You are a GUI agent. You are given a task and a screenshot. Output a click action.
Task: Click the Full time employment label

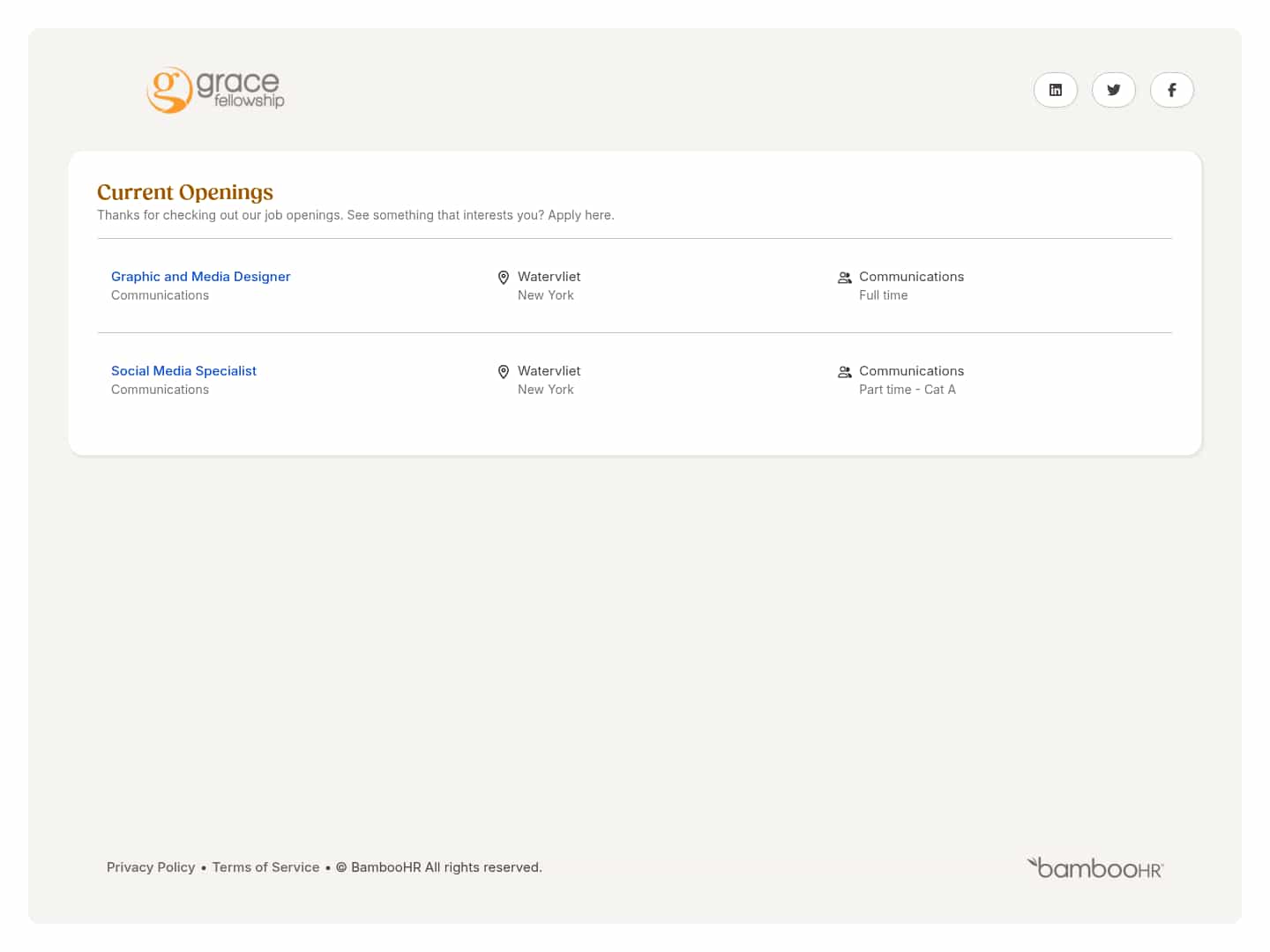pyautogui.click(x=883, y=295)
